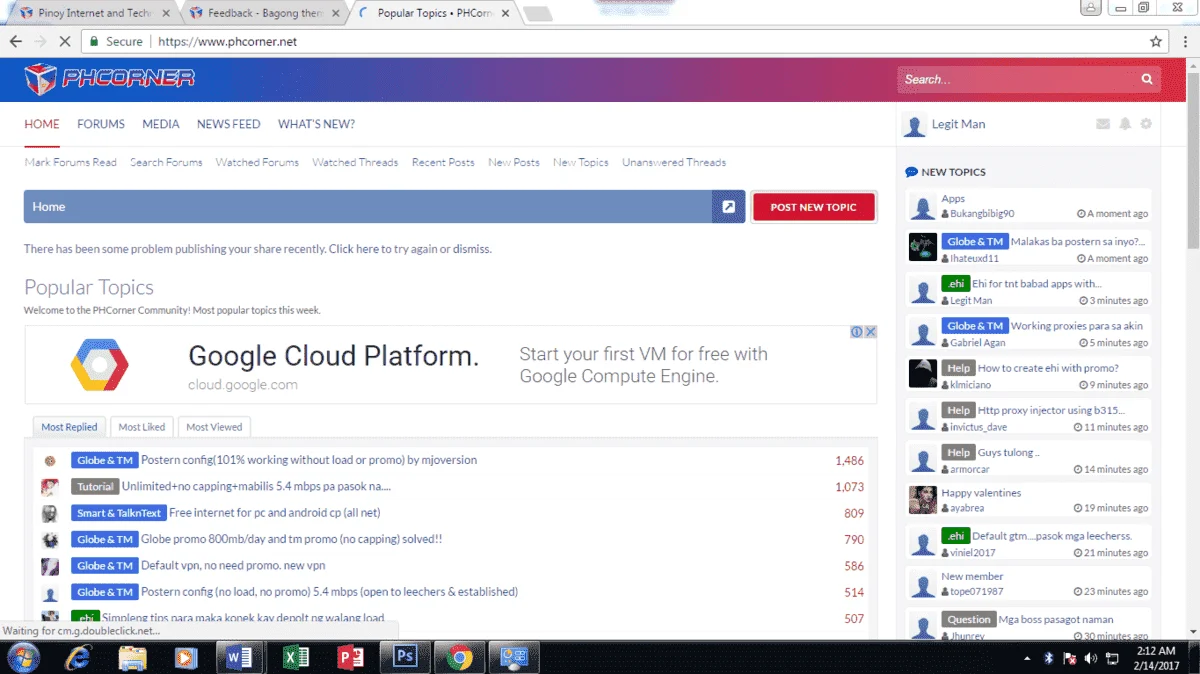Open the alerts bell icon

click(x=1125, y=124)
